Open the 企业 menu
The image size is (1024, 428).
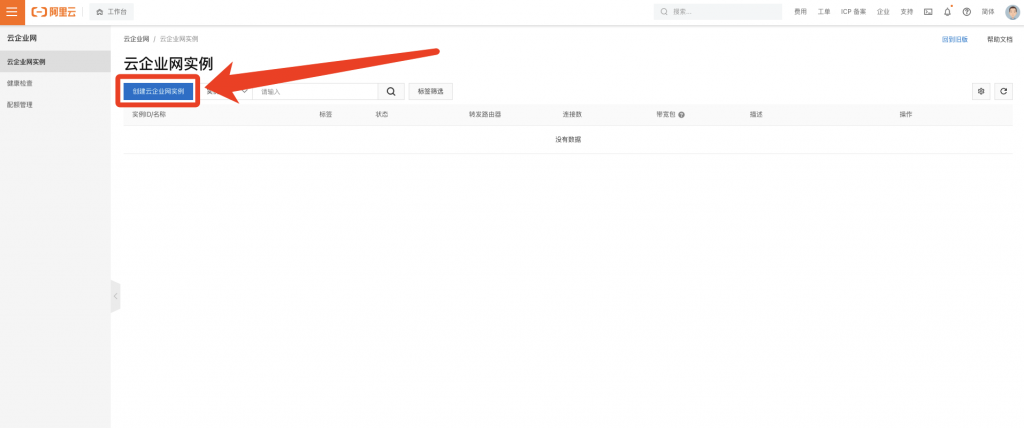point(883,12)
